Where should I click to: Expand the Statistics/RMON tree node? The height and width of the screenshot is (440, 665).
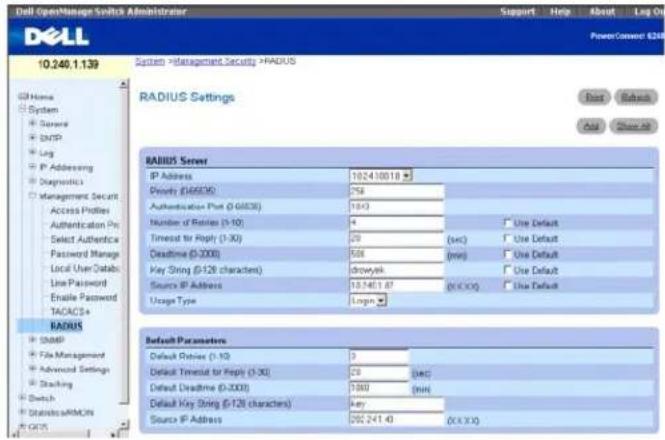click(22, 412)
